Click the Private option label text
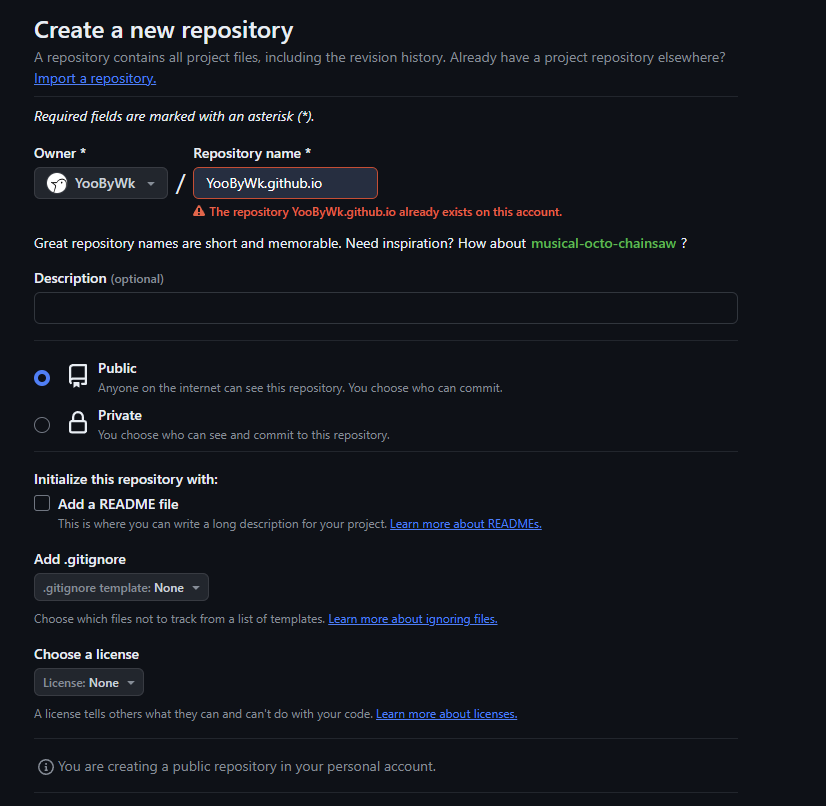Image resolution: width=826 pixels, height=806 pixels. click(120, 416)
